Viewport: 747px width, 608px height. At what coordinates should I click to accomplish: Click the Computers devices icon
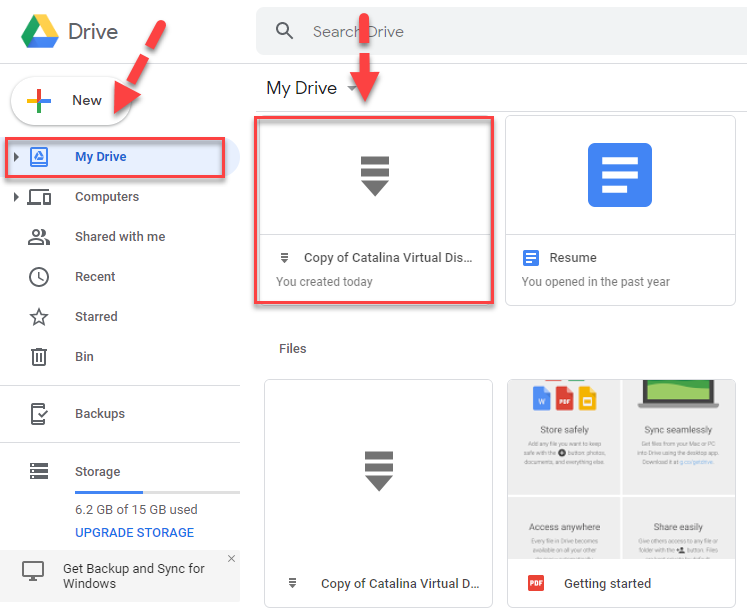[x=39, y=197]
